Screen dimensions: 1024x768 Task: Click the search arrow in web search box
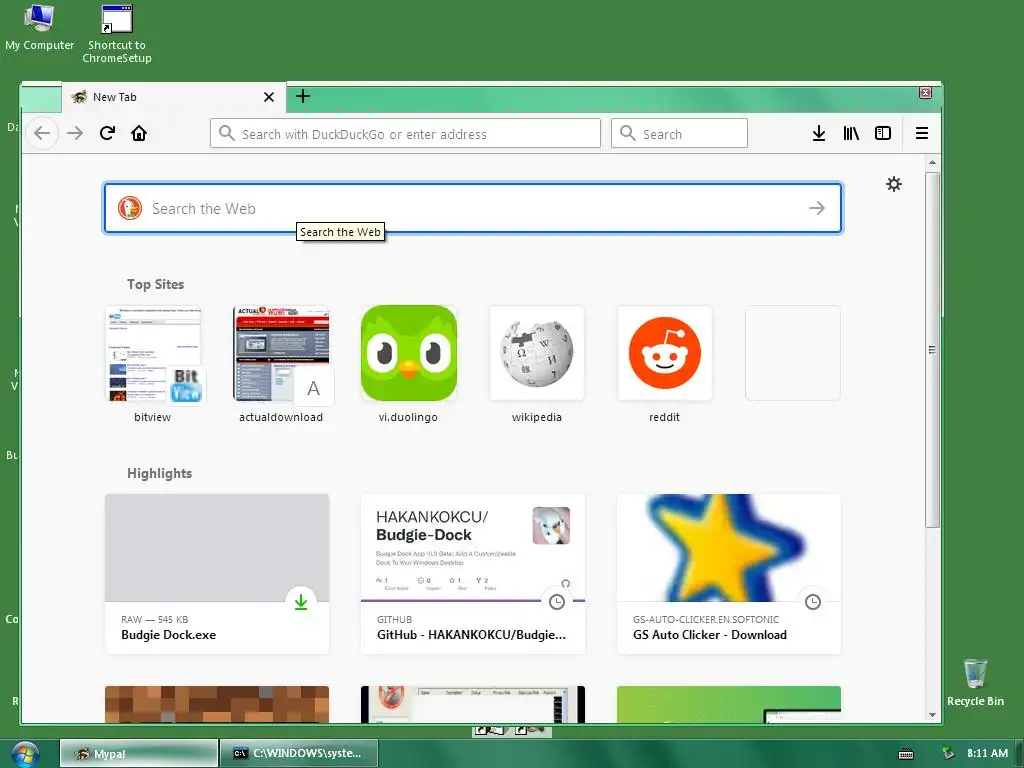(x=816, y=208)
